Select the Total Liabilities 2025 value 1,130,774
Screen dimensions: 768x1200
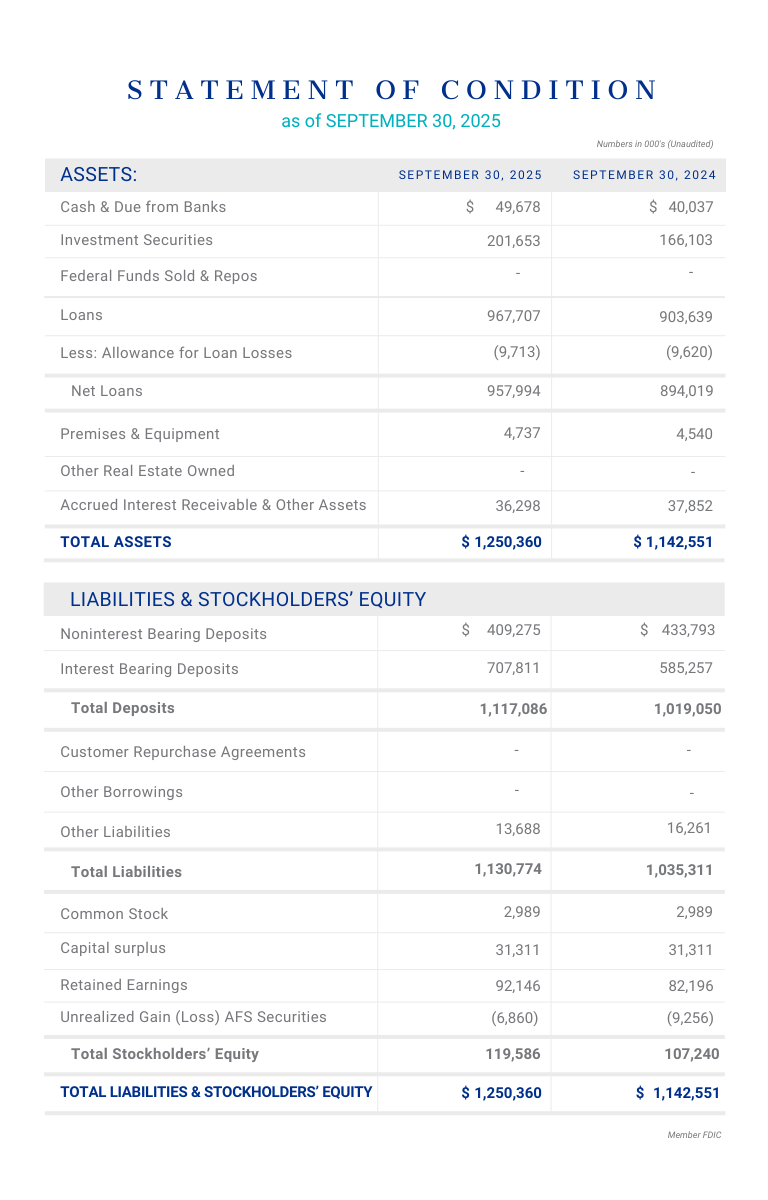click(508, 869)
